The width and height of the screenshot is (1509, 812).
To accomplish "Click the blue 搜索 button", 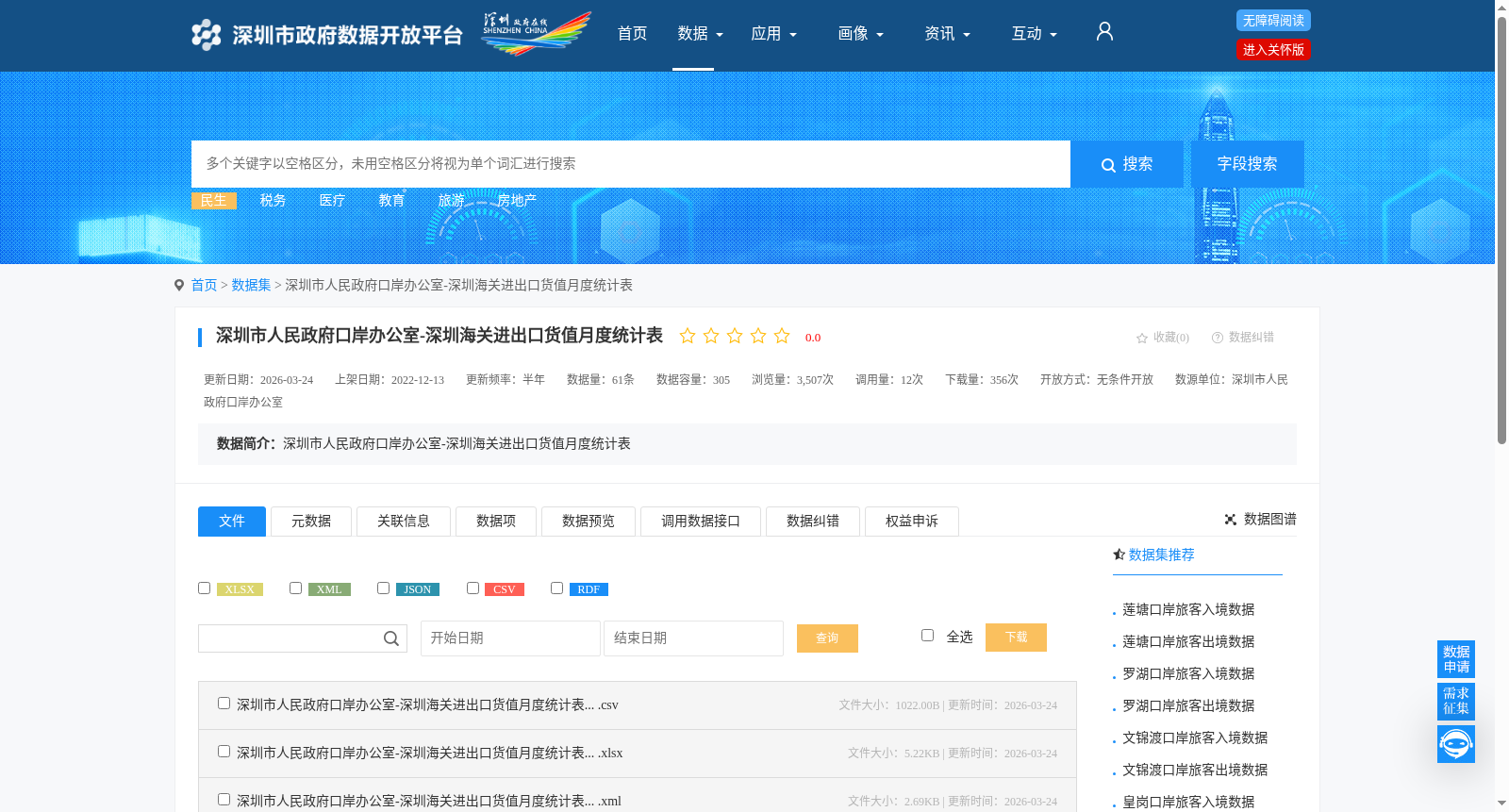I will [x=1127, y=164].
